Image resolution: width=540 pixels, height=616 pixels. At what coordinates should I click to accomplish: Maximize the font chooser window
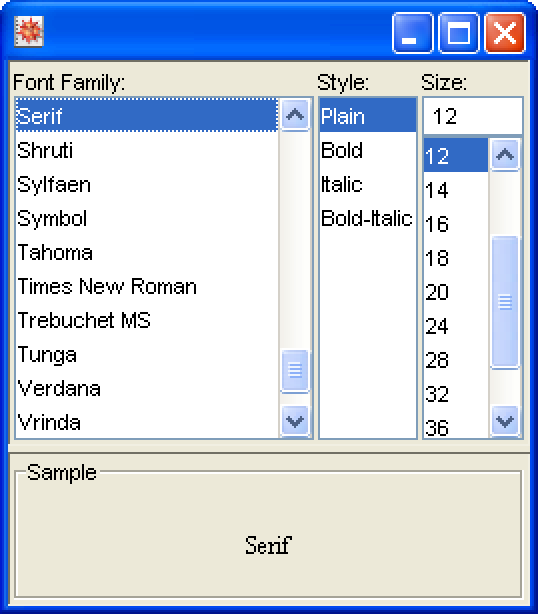click(459, 33)
